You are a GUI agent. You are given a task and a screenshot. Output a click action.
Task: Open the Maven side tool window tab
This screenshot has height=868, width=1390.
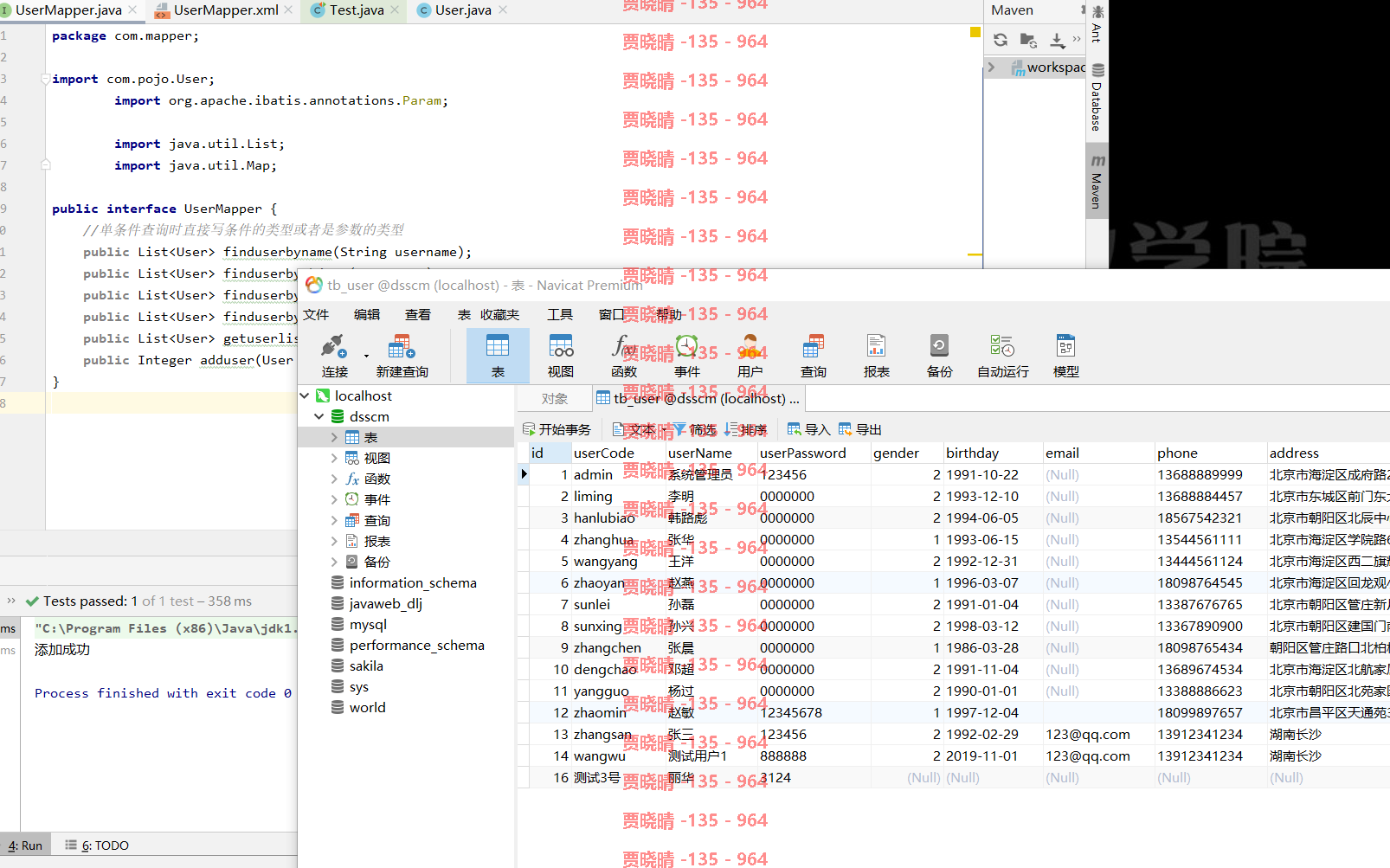point(1097,182)
